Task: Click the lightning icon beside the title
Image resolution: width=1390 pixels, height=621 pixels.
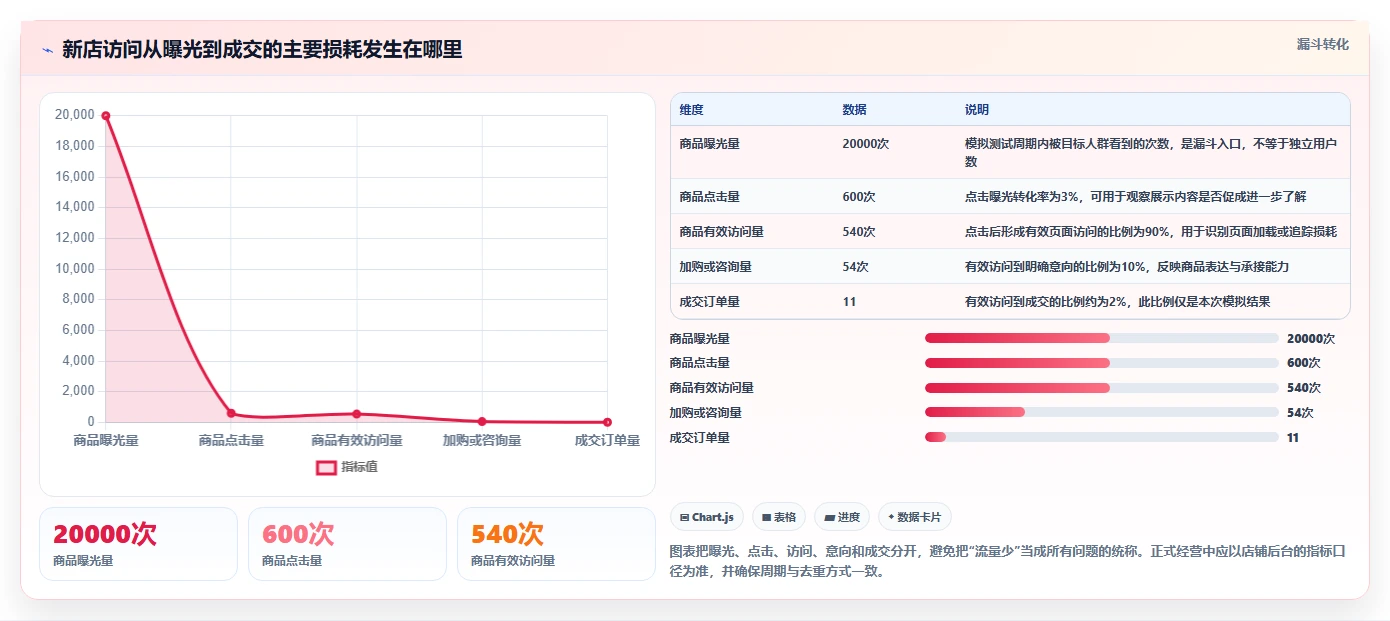Action: click(48, 51)
